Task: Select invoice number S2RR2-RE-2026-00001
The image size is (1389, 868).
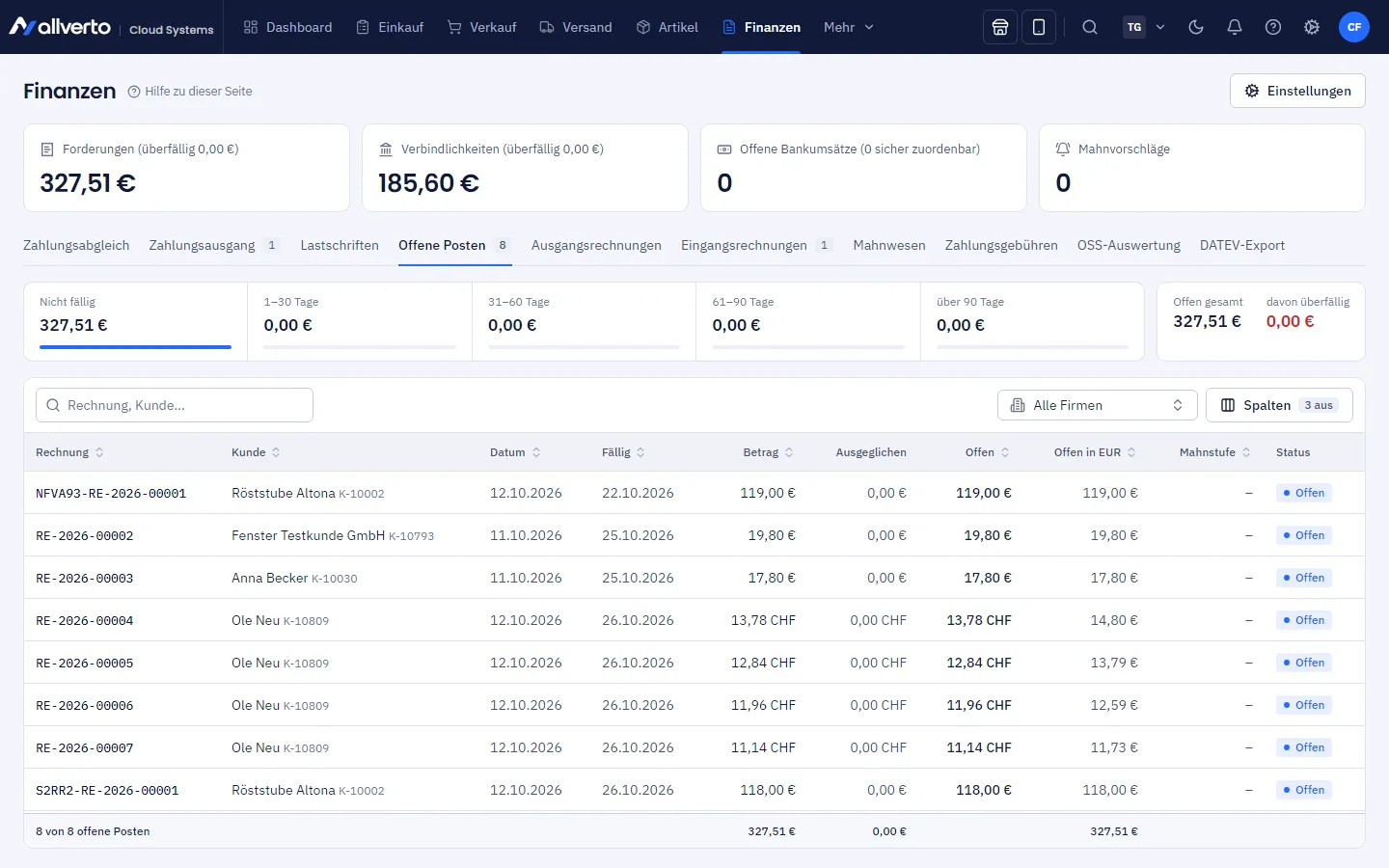Action: tap(107, 791)
